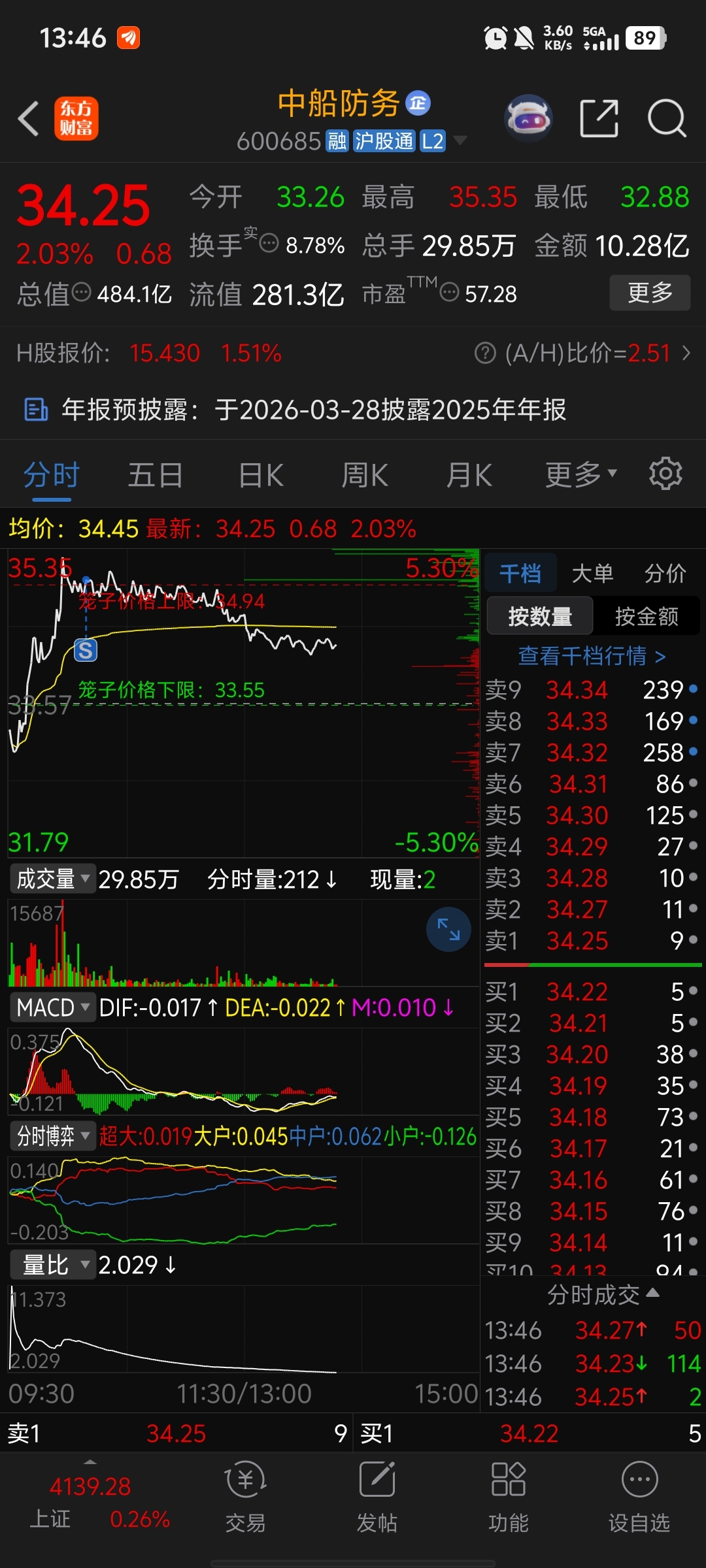The image size is (706, 1568).
Task: Open 查看千档行情 link
Action: click(x=592, y=655)
